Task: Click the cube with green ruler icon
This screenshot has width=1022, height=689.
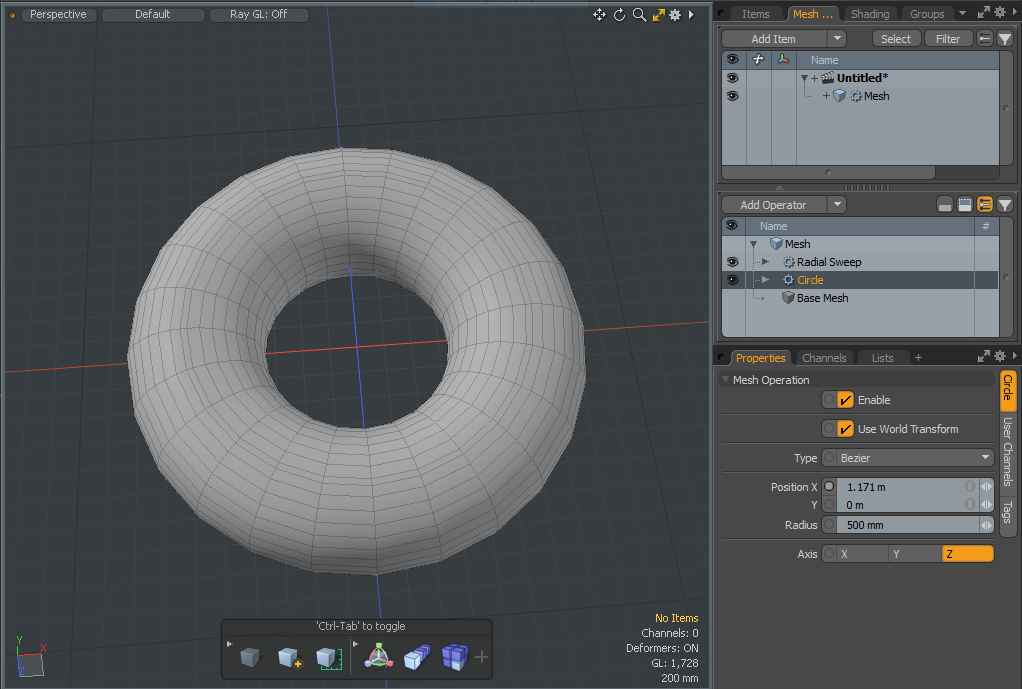Action: (327, 657)
